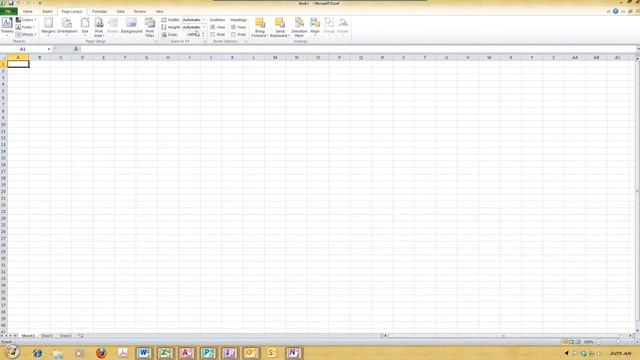Open Print Titles settings

coord(150,27)
